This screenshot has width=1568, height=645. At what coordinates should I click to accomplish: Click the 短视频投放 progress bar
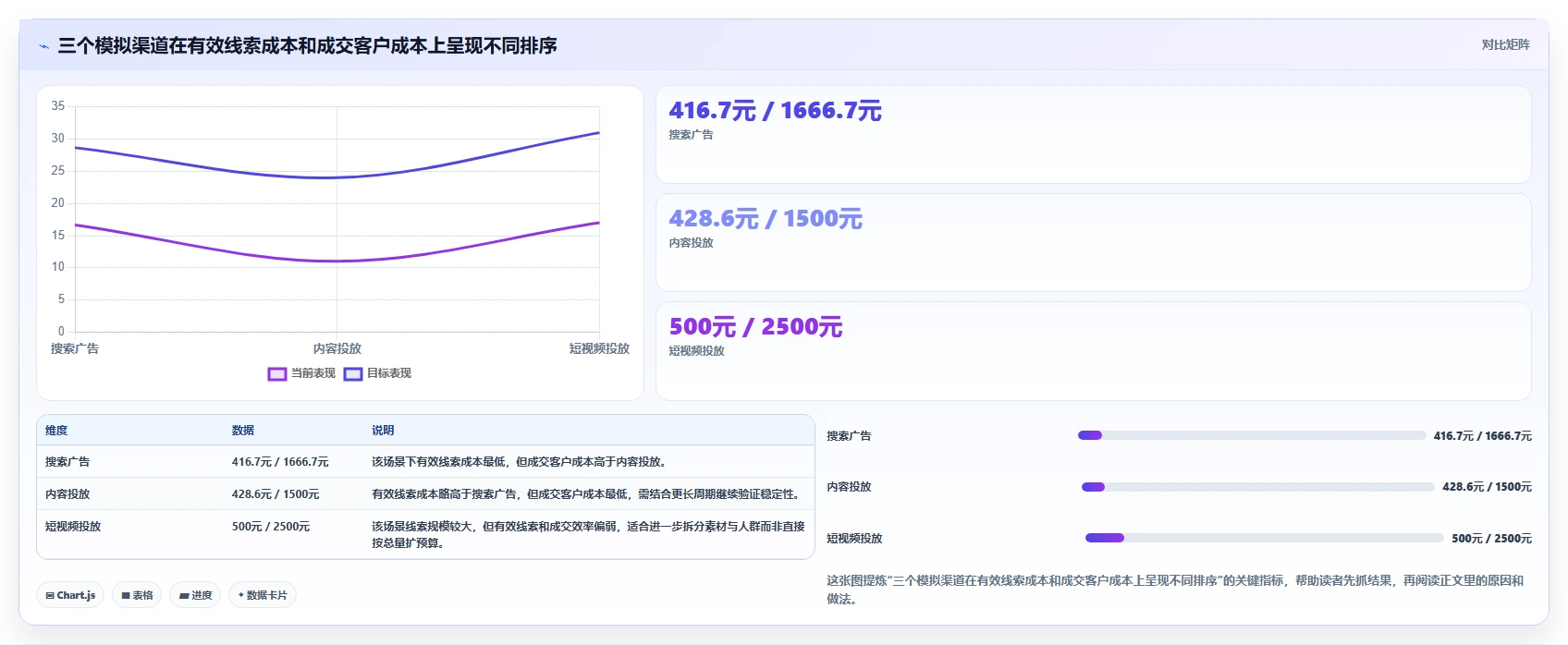(x=1265, y=538)
